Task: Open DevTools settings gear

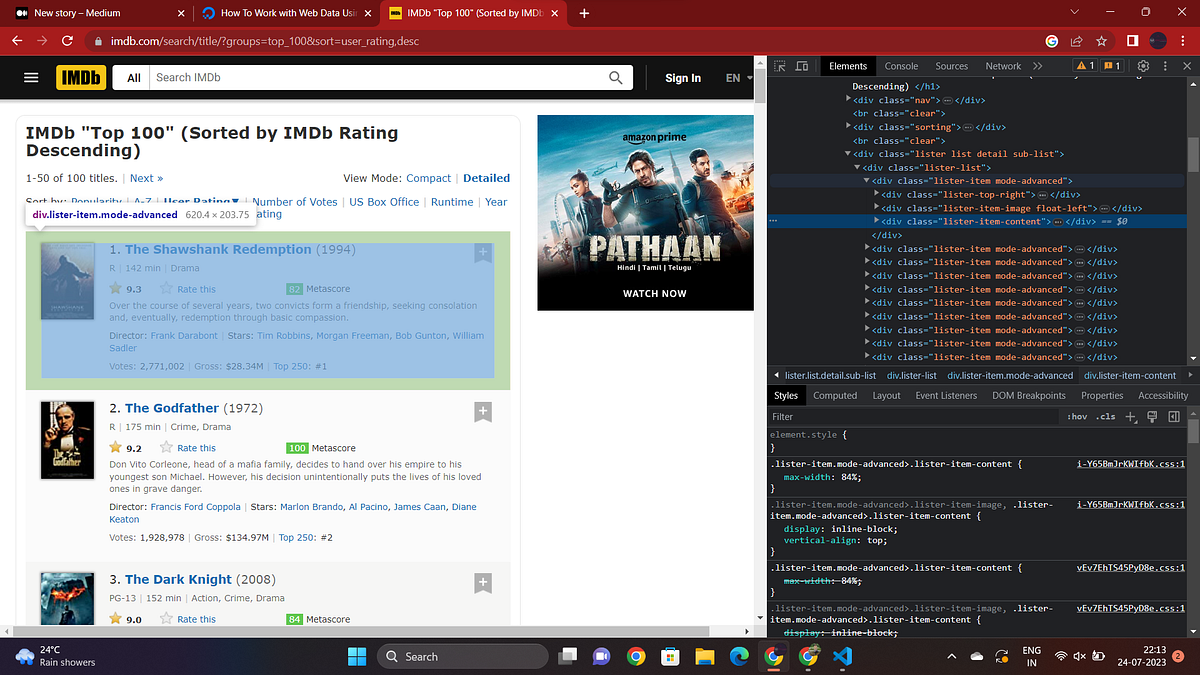Action: click(1143, 66)
